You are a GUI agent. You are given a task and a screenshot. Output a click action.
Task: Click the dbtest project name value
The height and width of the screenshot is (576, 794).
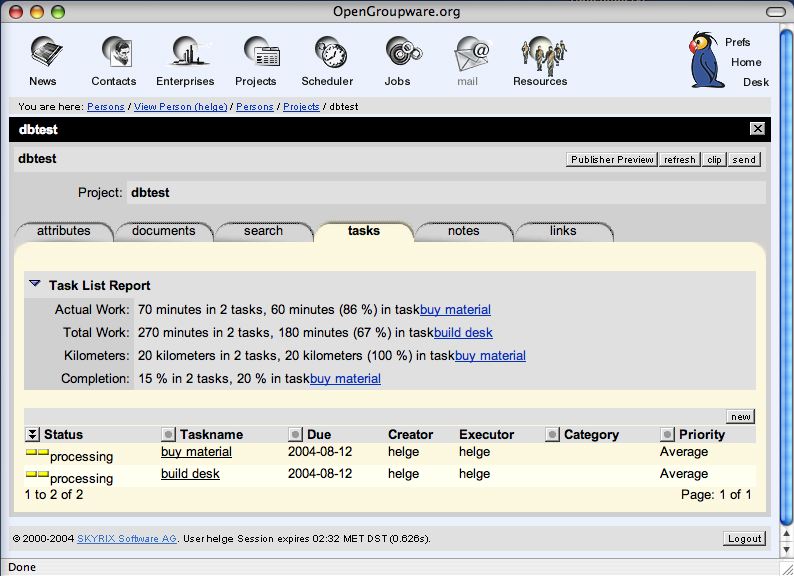(150, 193)
